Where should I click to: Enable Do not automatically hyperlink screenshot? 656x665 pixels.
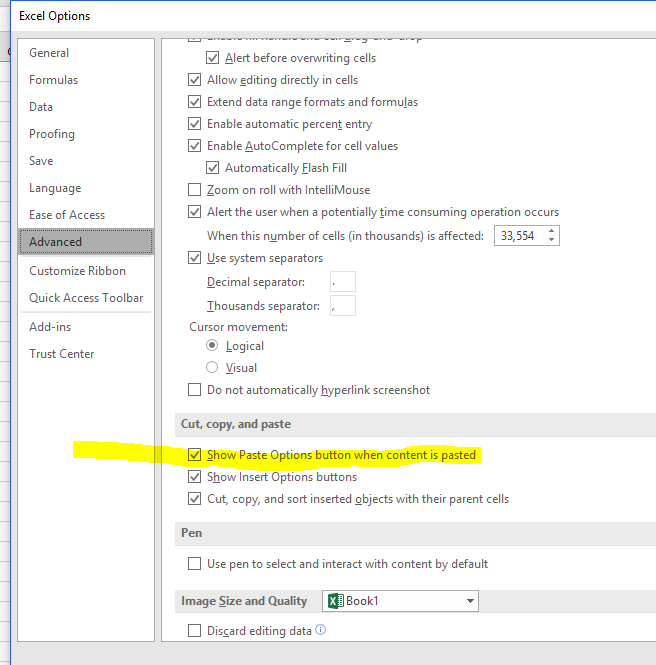point(194,390)
